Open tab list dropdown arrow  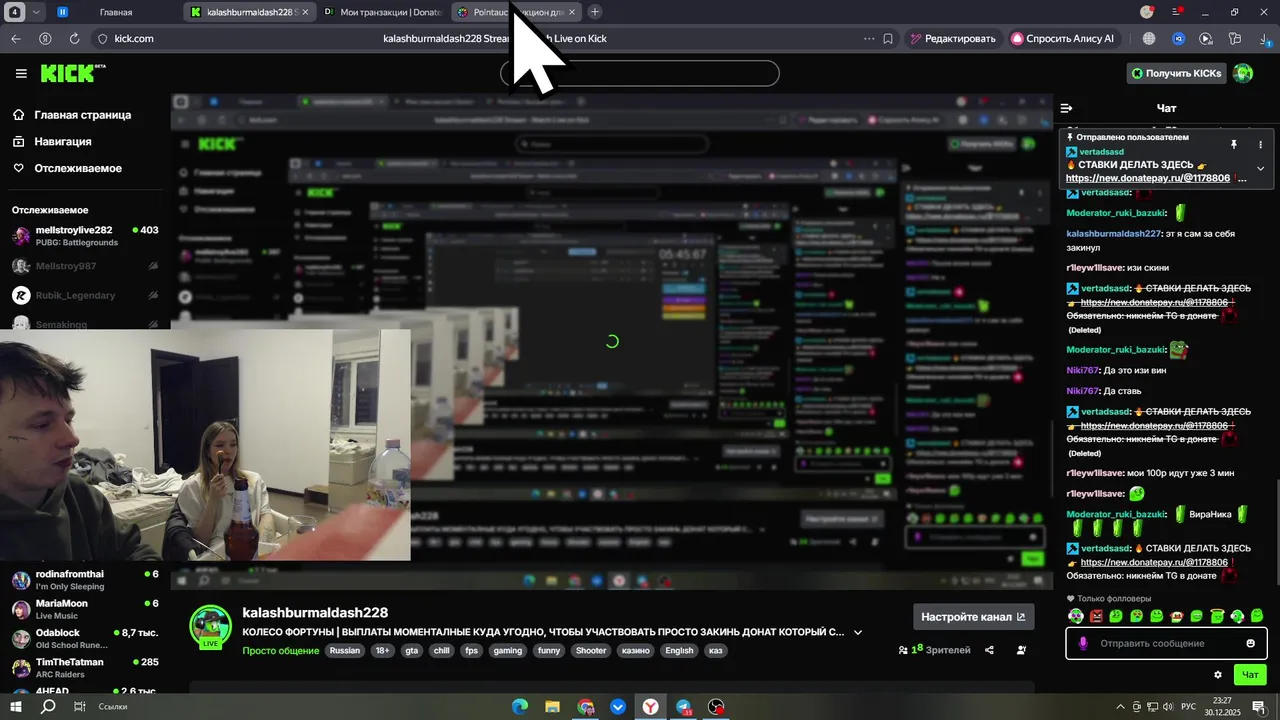[36, 12]
